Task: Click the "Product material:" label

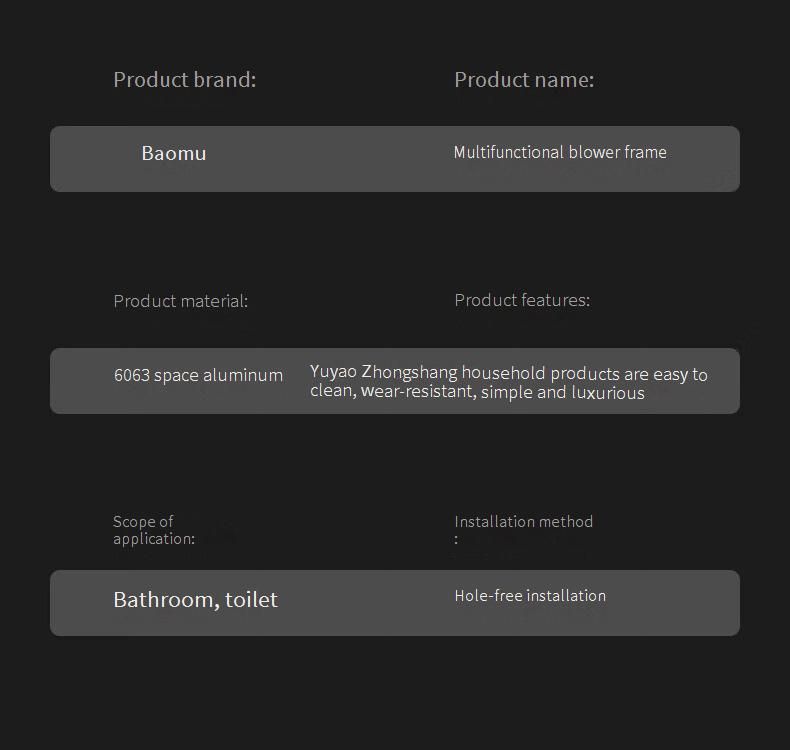Action: (180, 301)
